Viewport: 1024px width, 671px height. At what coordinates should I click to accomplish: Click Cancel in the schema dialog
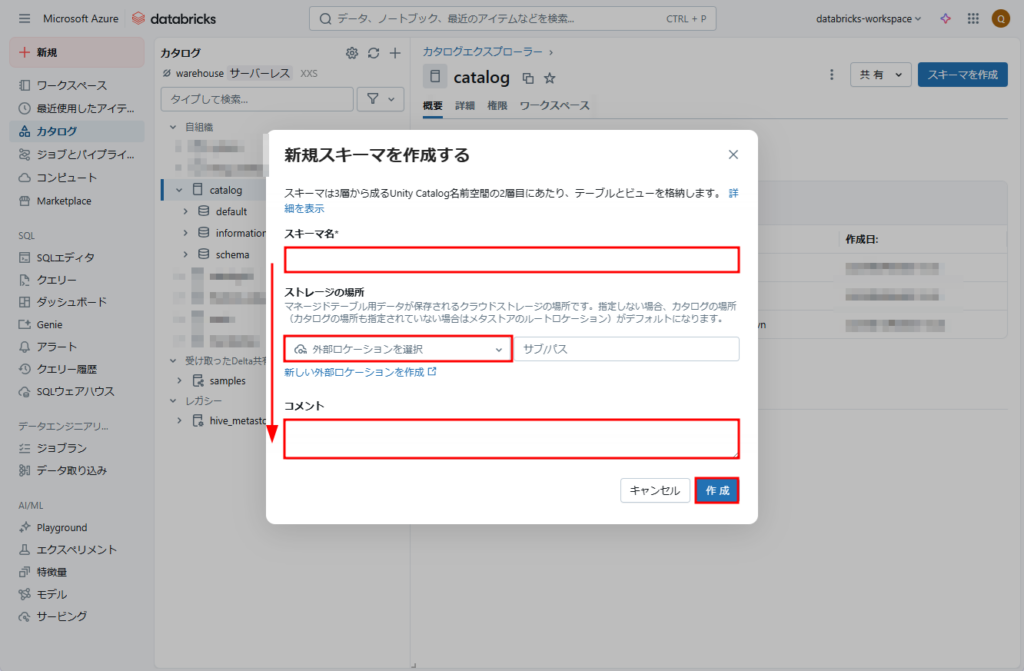click(x=654, y=490)
